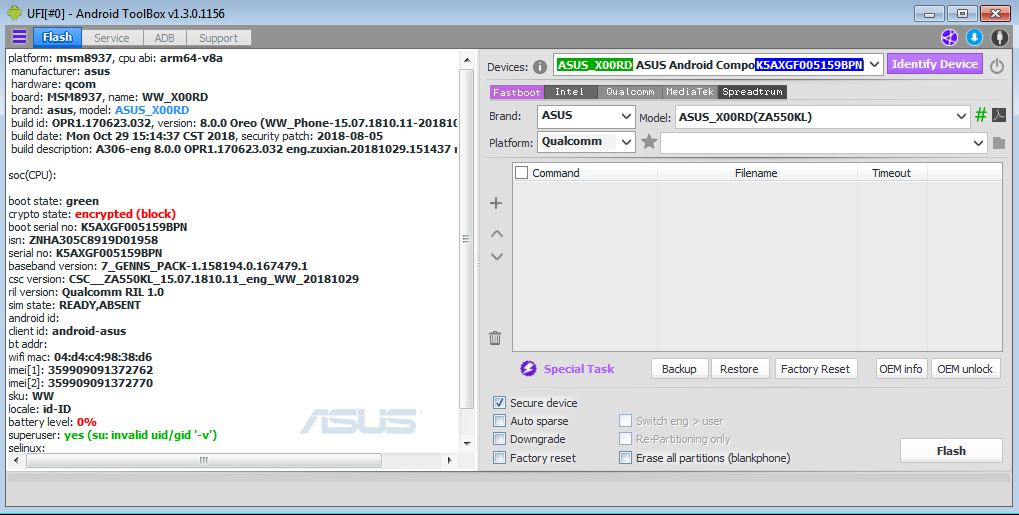1019x515 pixels.
Task: Tick Re-Partitioning only checkbox
Action: point(625,439)
